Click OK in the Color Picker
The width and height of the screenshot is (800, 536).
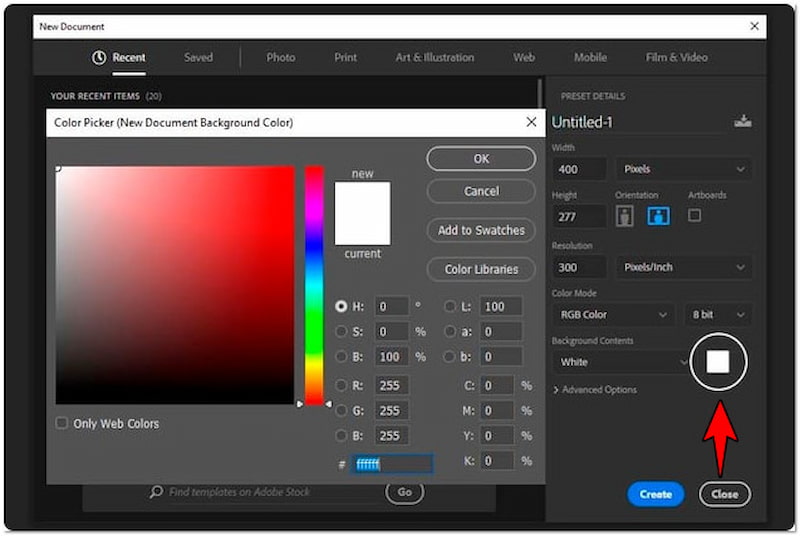pos(481,159)
